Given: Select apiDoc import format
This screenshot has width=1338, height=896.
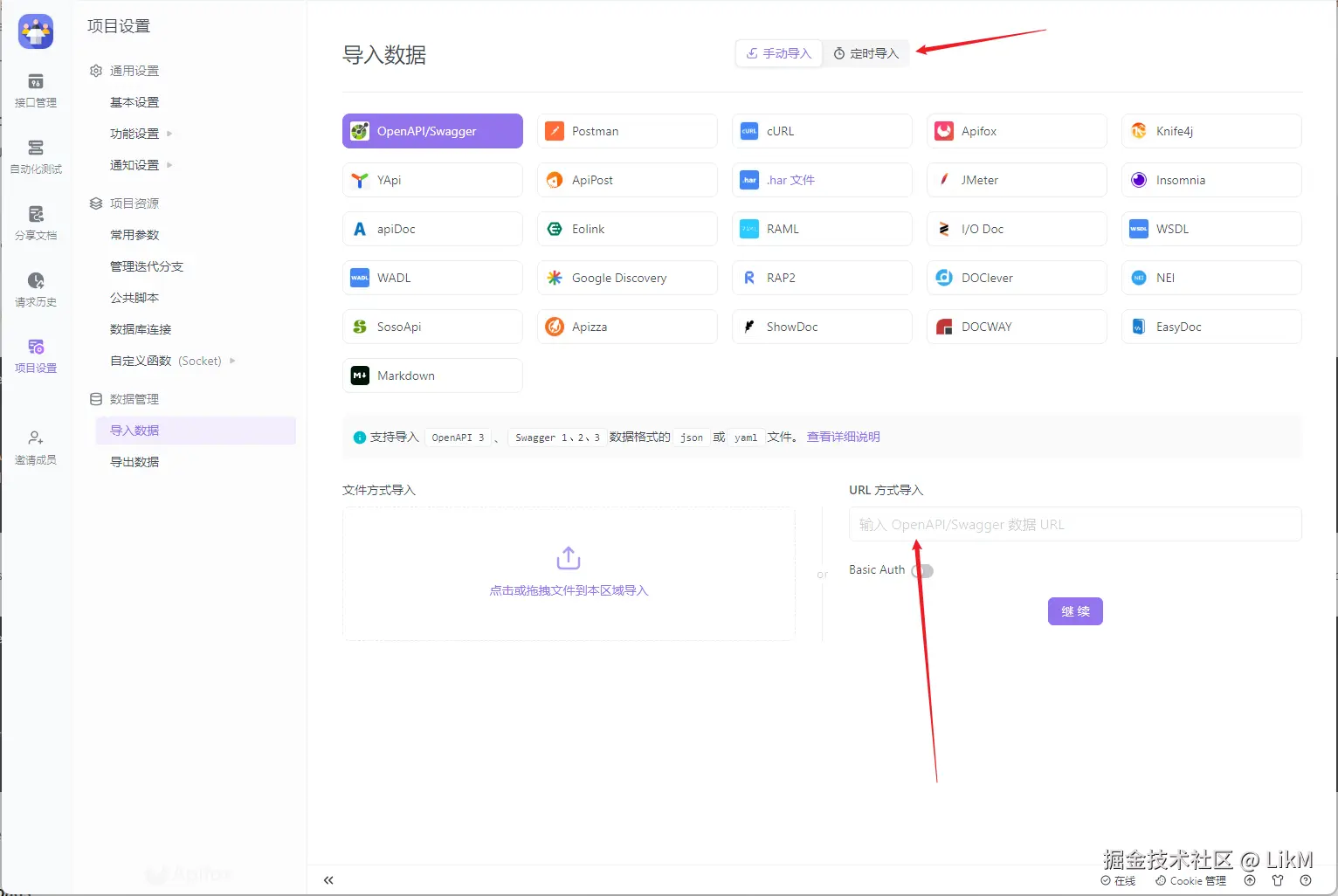Looking at the screenshot, I should [x=432, y=229].
